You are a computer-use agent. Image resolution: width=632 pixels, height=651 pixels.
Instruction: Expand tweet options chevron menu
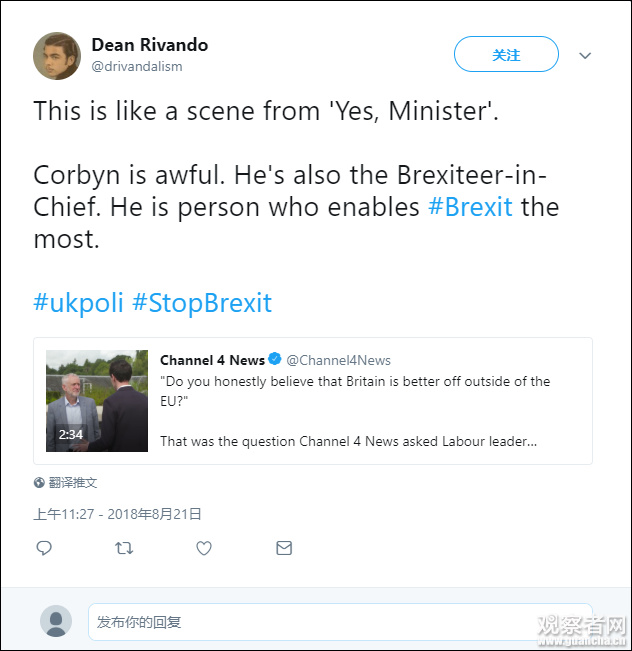point(585,55)
